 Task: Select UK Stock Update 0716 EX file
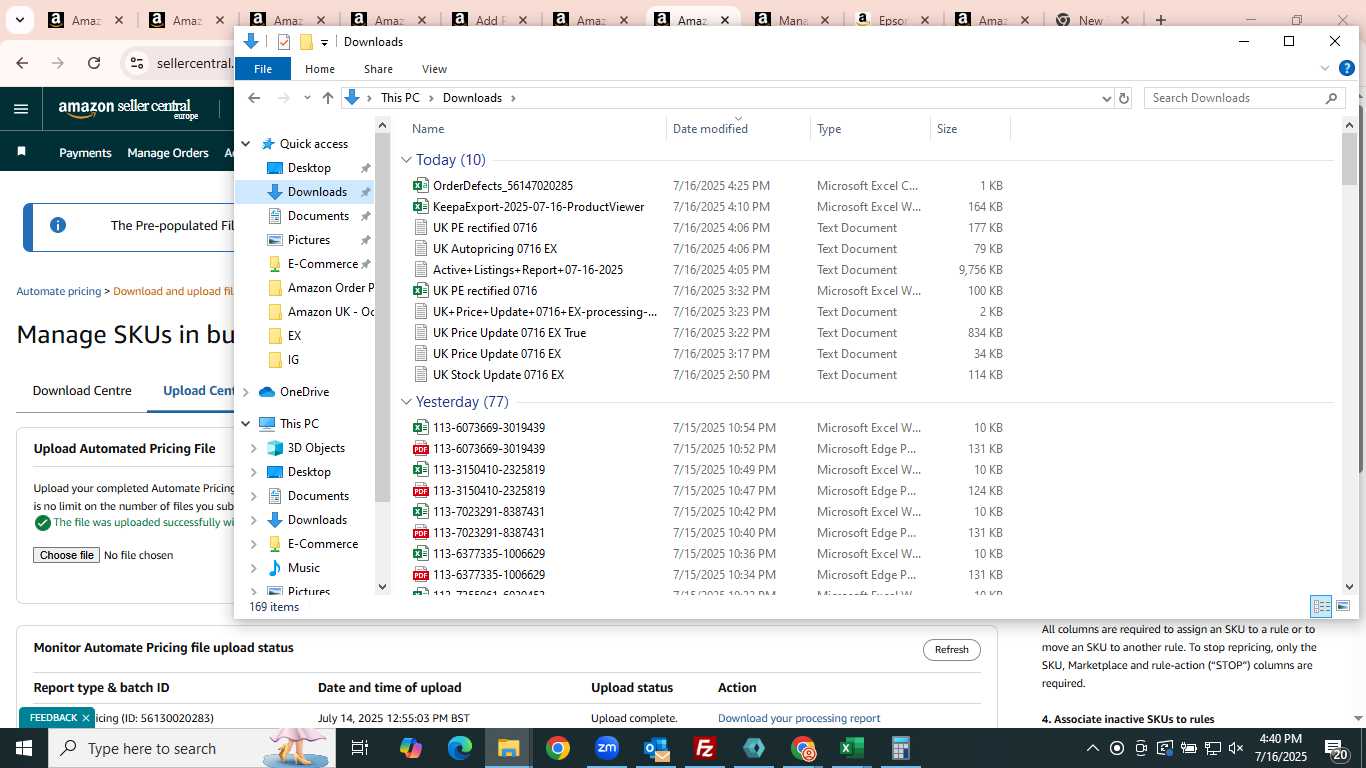click(x=498, y=375)
